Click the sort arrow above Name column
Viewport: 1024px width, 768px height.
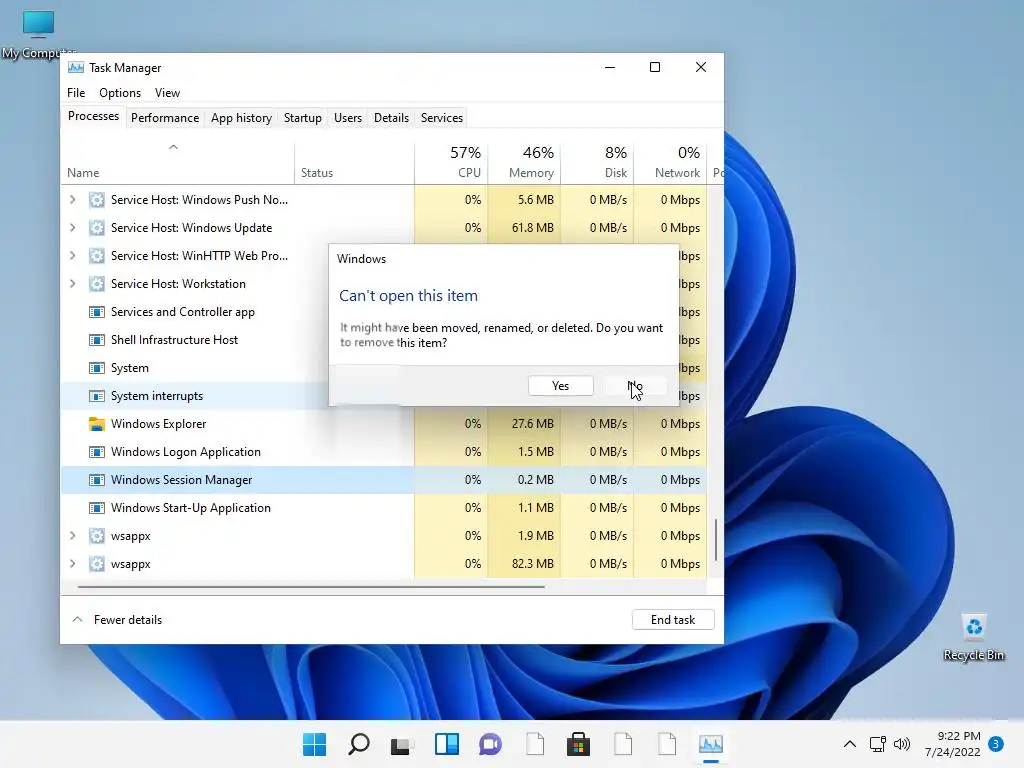point(173,147)
